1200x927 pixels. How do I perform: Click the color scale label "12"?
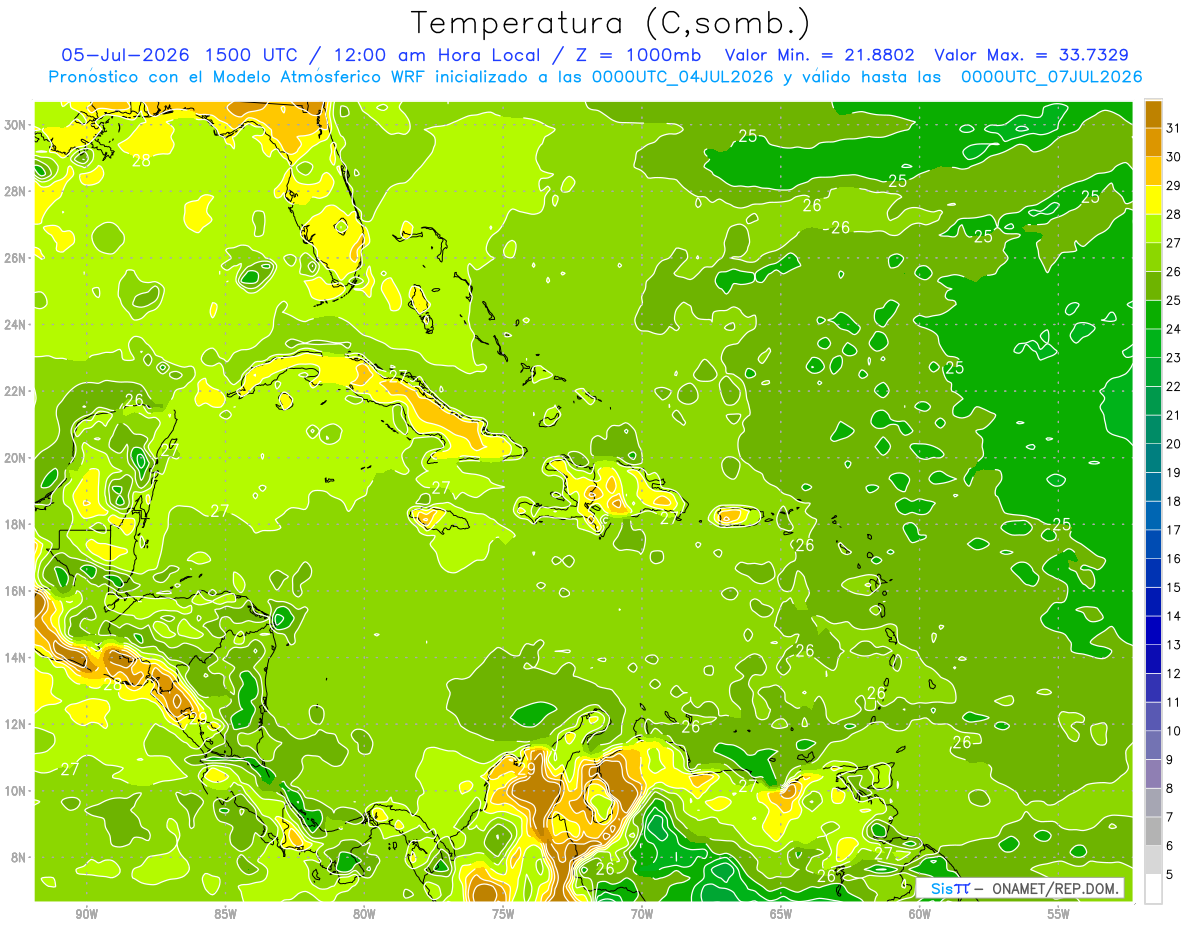coord(1174,674)
